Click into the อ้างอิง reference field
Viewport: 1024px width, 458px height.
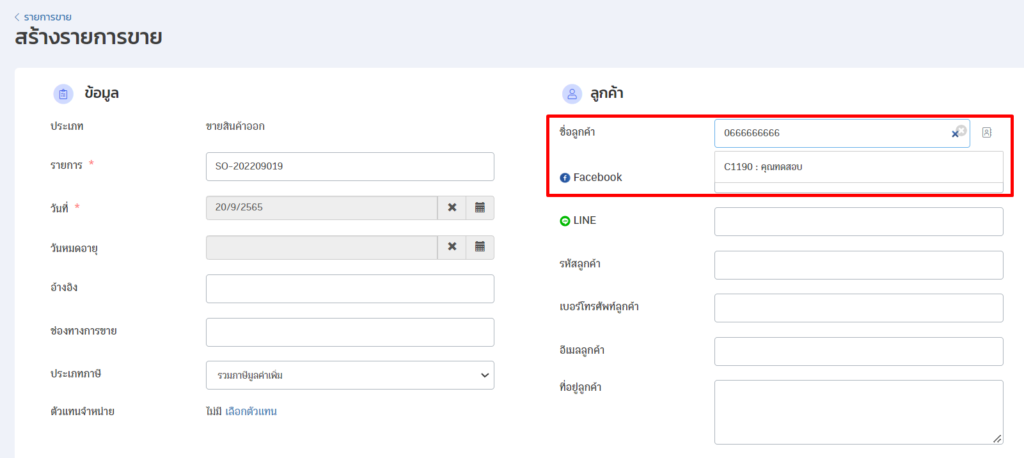pos(350,288)
